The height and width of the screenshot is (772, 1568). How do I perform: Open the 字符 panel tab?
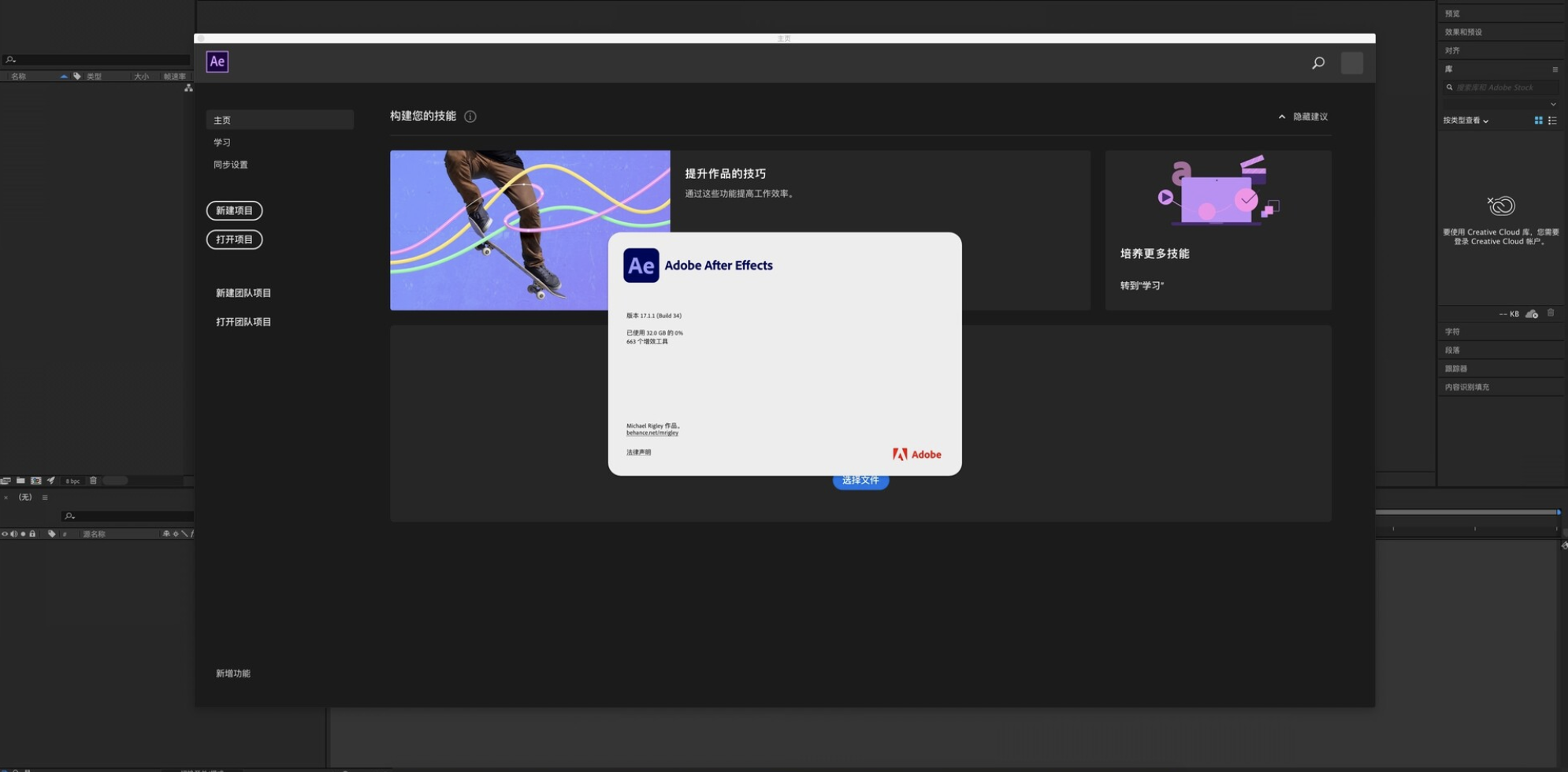pyautogui.click(x=1452, y=332)
